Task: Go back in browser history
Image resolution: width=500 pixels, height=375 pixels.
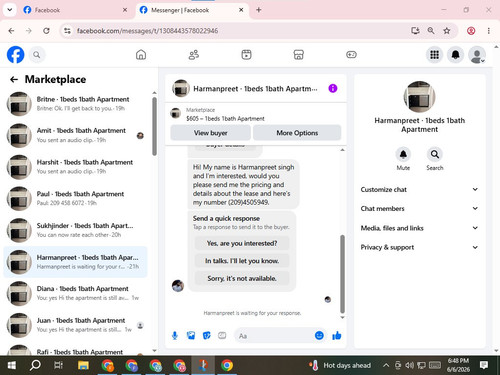Action: point(11,31)
